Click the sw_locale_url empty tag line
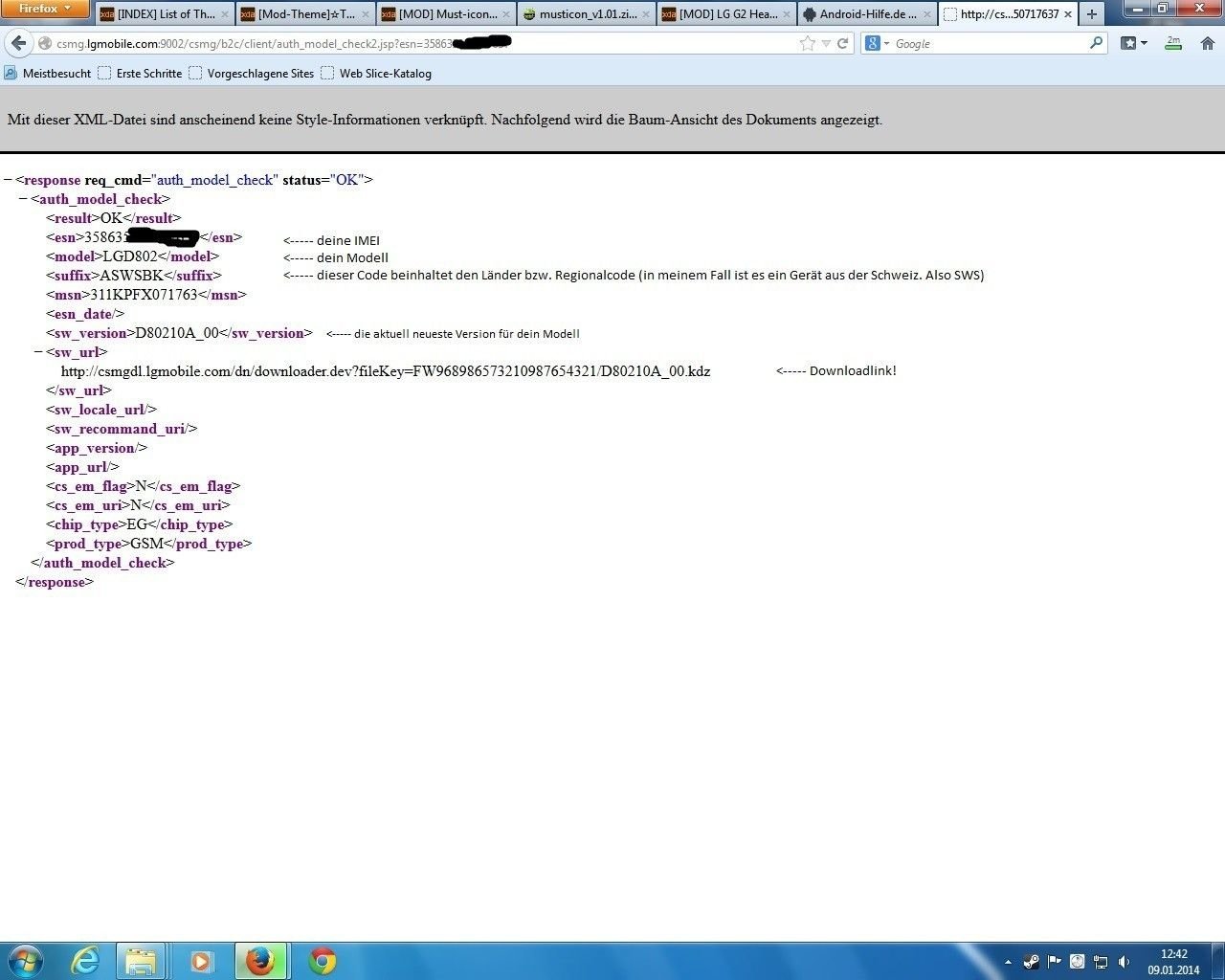This screenshot has height=980, width=1225. [x=101, y=410]
